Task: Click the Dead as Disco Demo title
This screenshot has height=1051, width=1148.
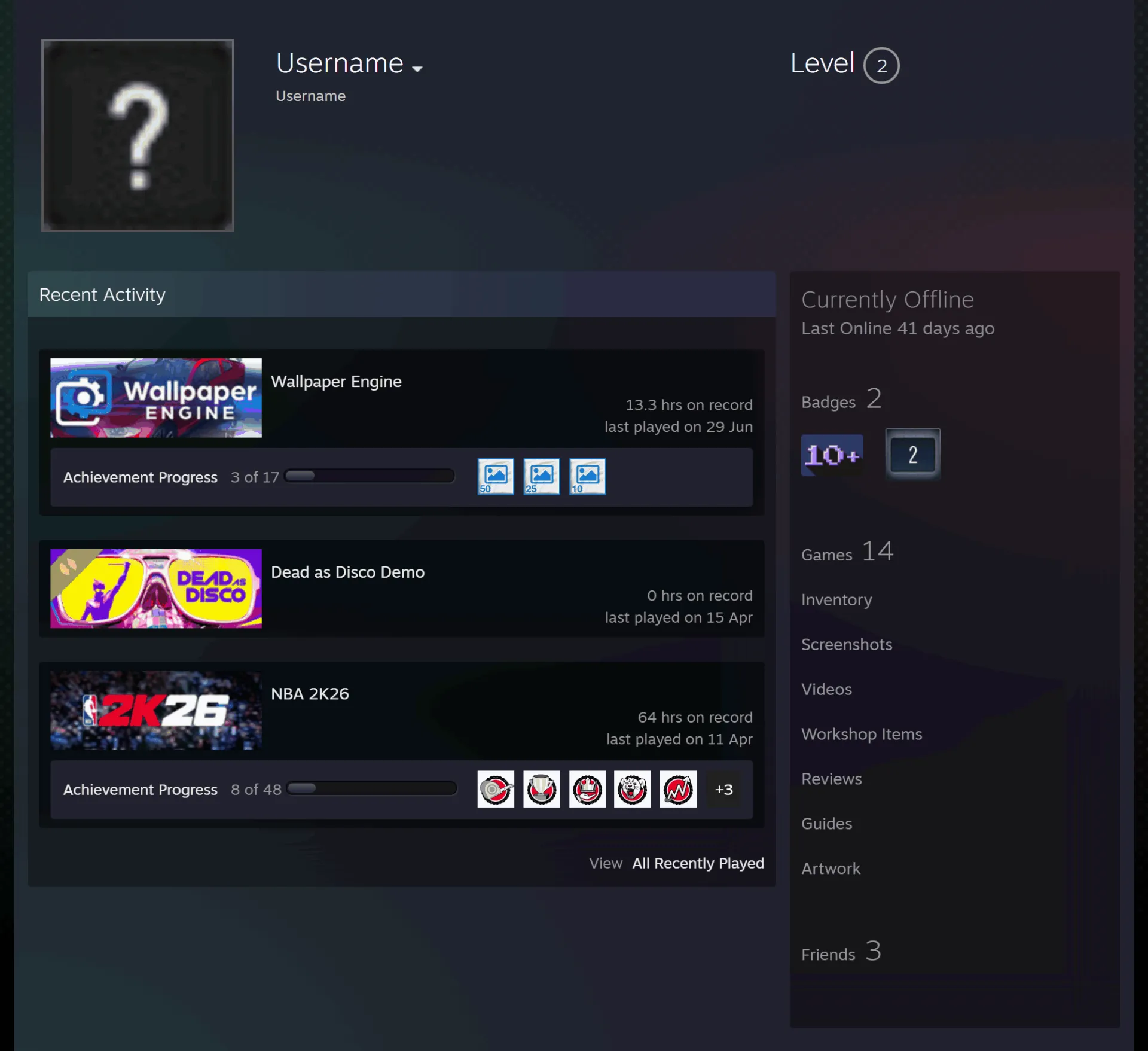Action: pyautogui.click(x=348, y=572)
